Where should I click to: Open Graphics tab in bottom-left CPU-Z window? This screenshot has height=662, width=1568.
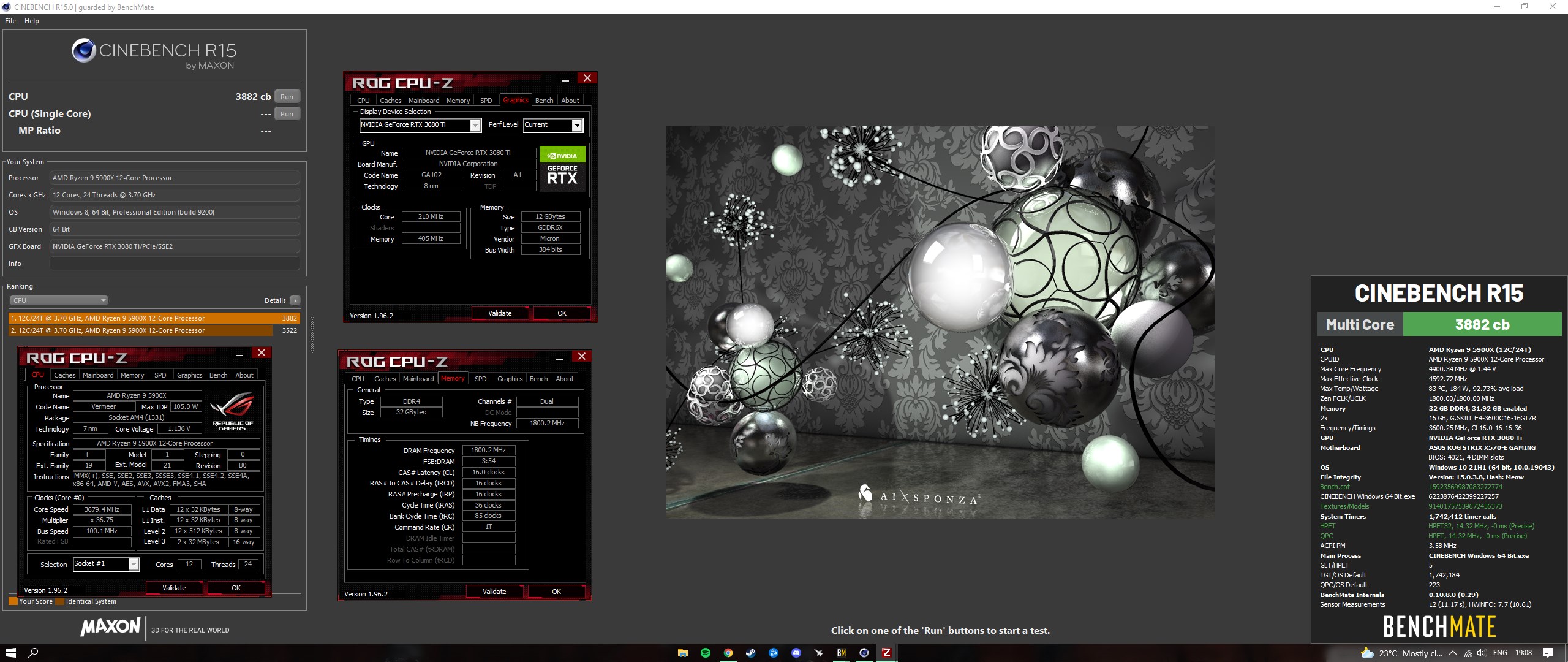[190, 375]
